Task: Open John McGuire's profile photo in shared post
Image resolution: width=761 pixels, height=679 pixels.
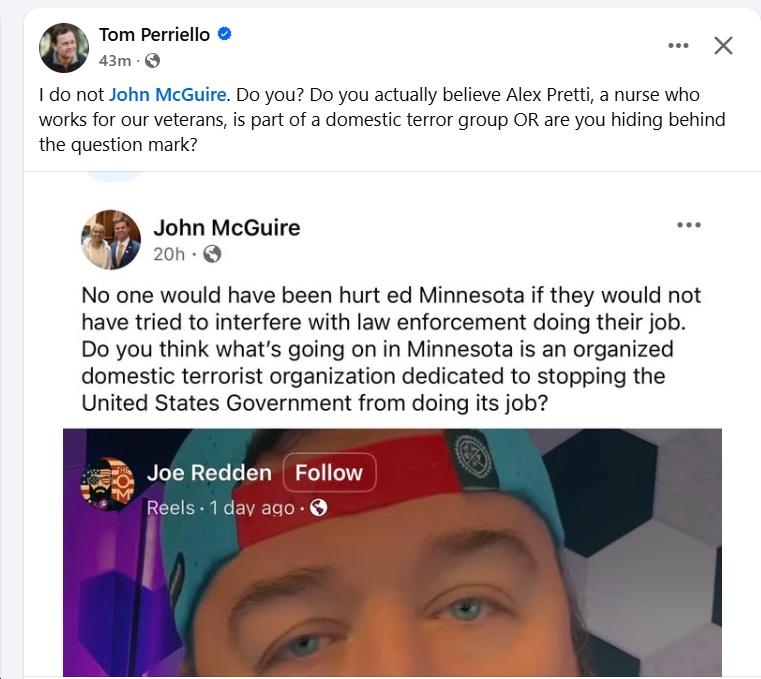Action: 111,240
